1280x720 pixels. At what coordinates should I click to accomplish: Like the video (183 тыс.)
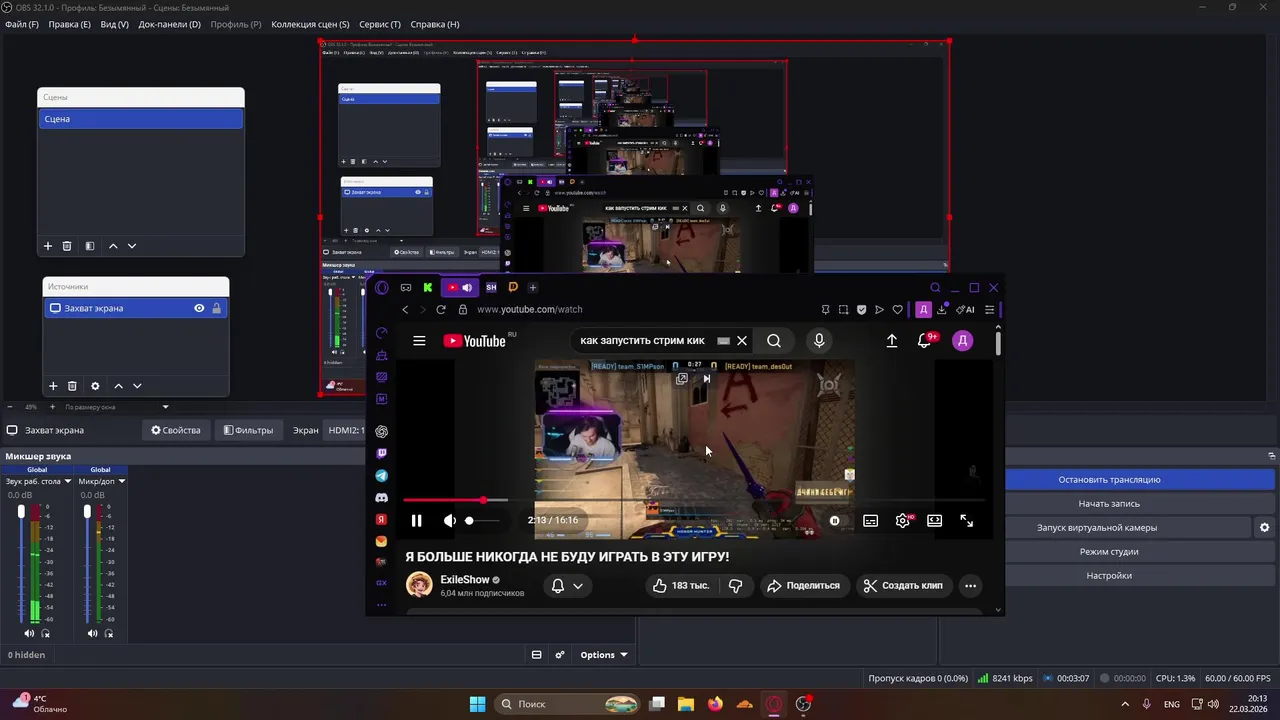click(680, 585)
